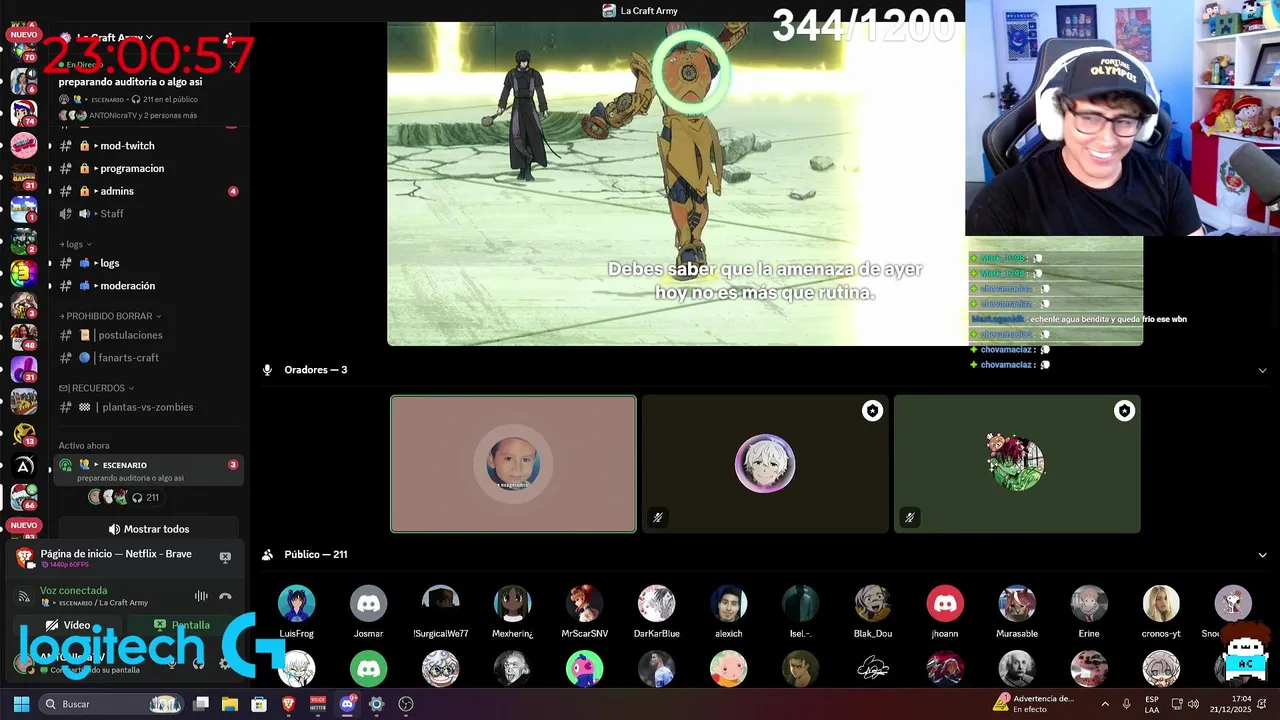
Task: Click the muted icon on the red-haired speaker tile
Action: [909, 517]
